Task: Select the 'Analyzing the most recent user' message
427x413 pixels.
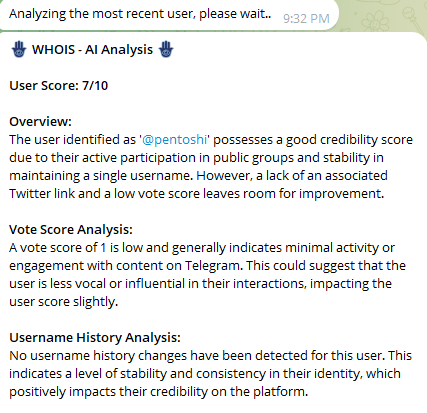Action: 140,14
